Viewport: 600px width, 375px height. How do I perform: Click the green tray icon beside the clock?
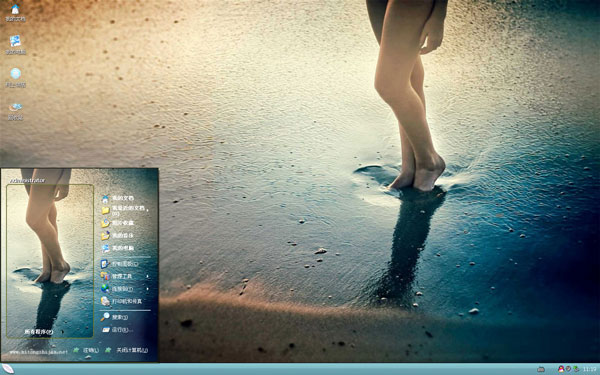point(576,369)
